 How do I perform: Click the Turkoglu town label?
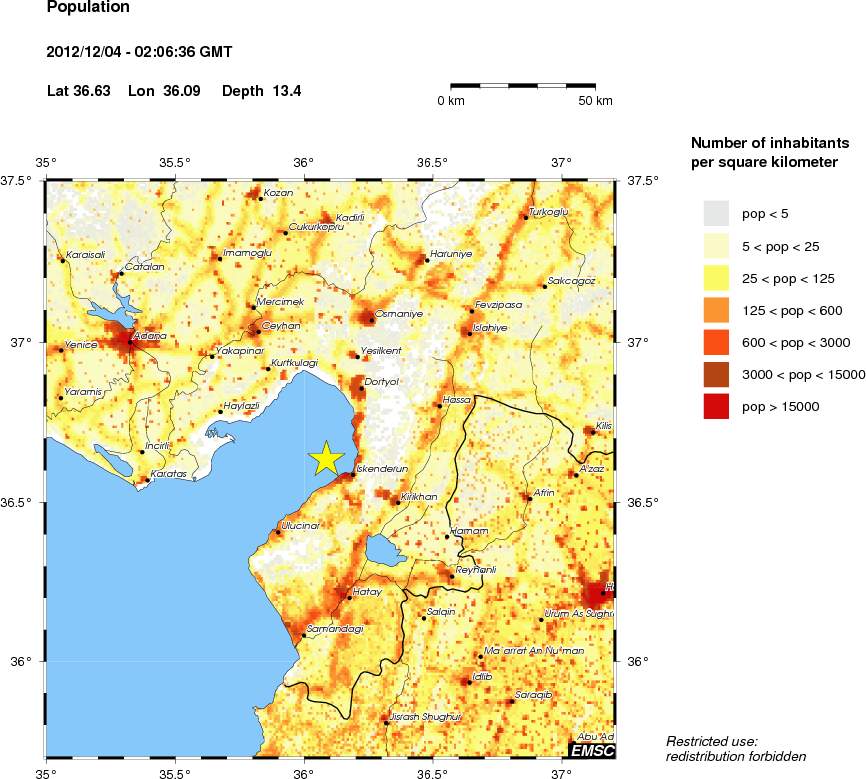point(548,212)
